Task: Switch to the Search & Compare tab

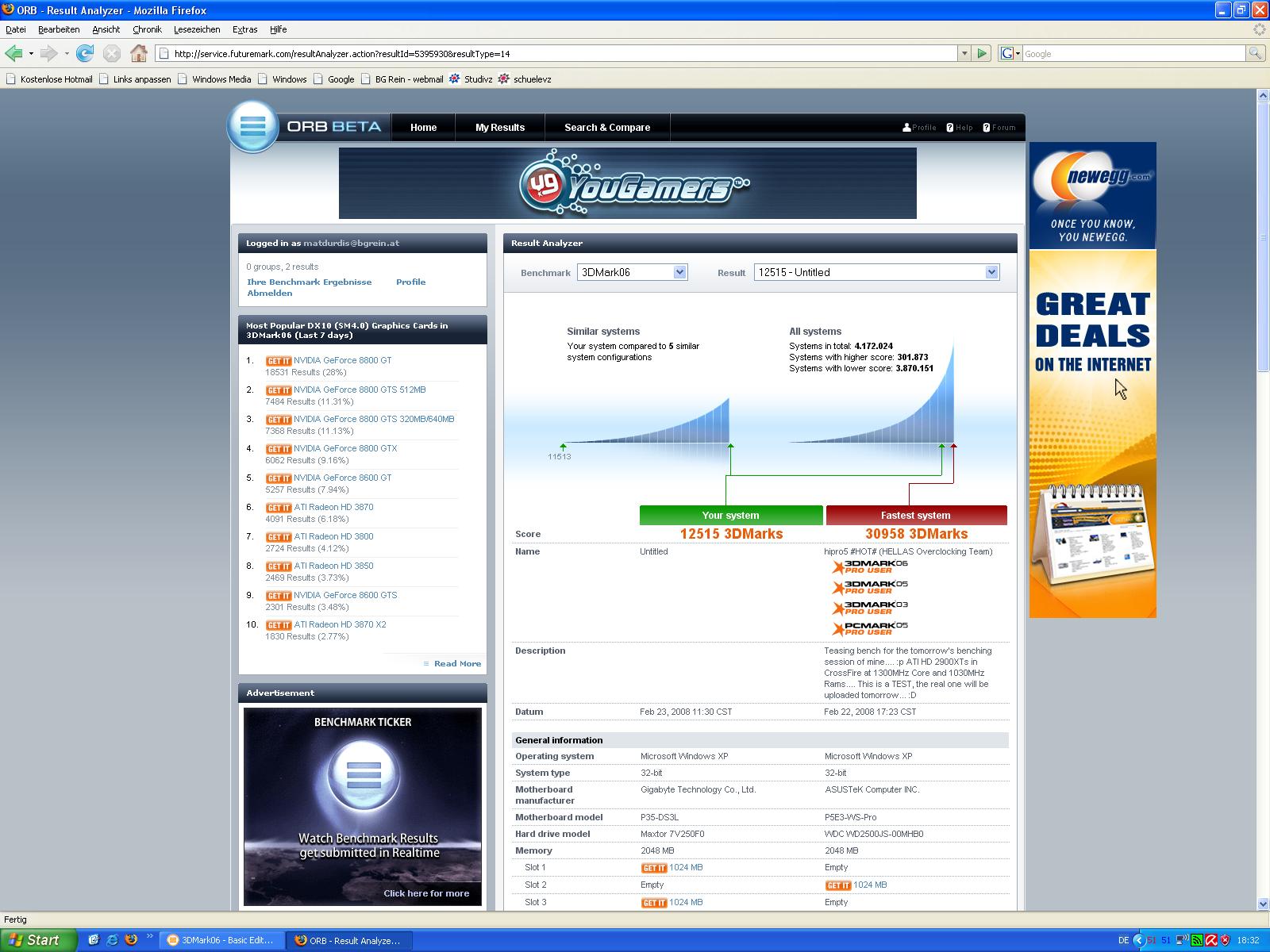Action: point(607,127)
